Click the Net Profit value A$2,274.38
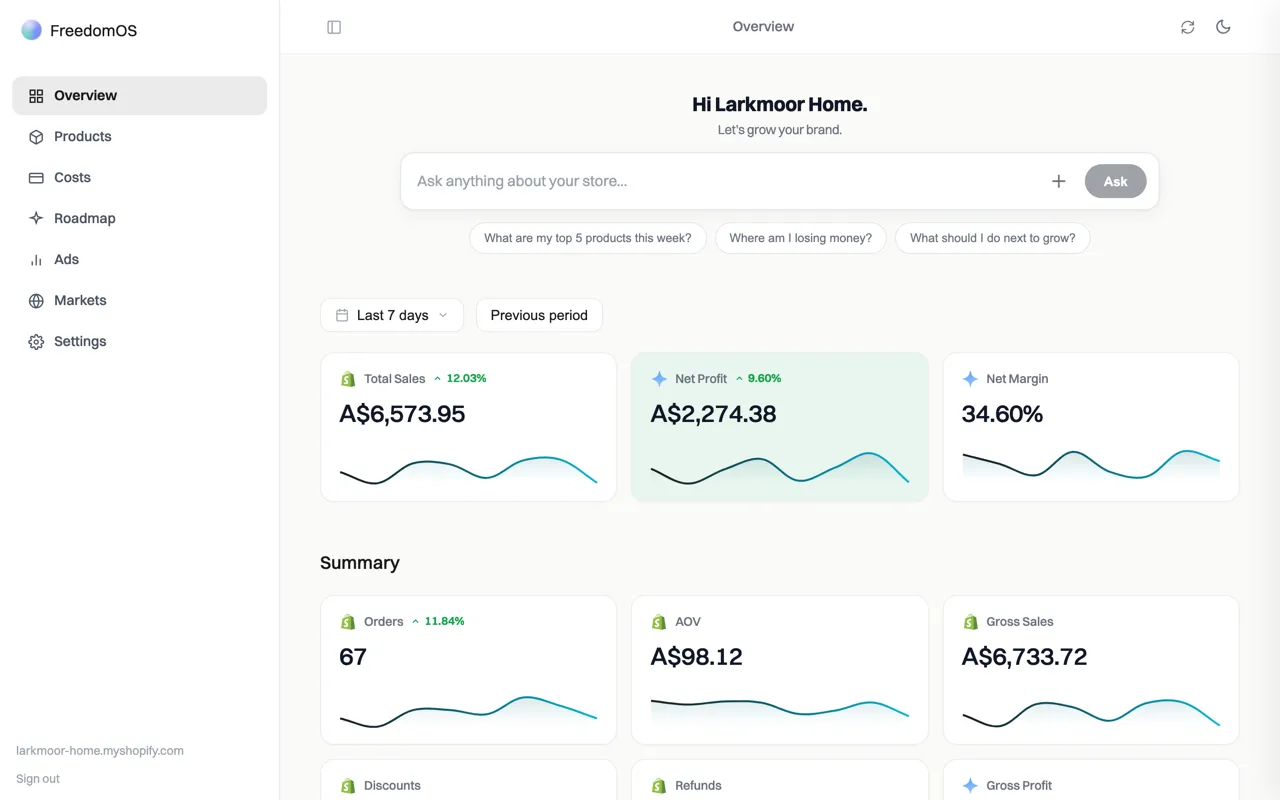This screenshot has width=1280, height=800. tap(713, 414)
